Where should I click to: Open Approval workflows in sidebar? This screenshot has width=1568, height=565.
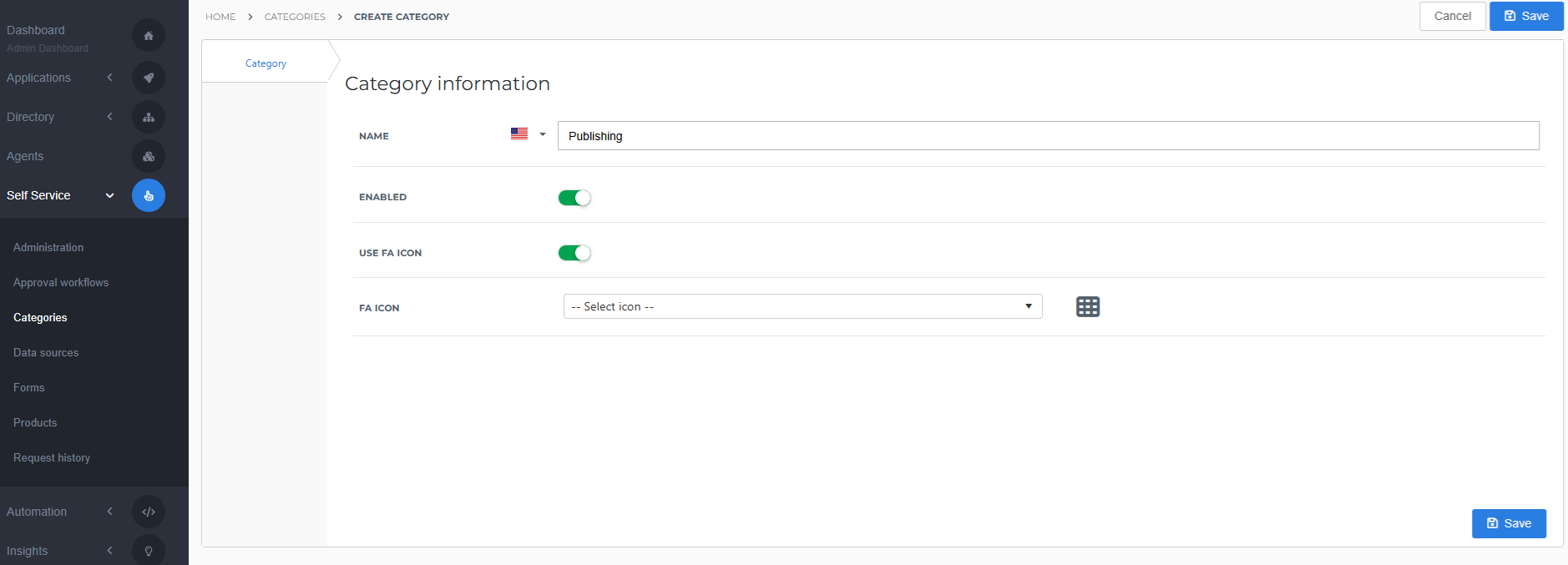tap(61, 283)
